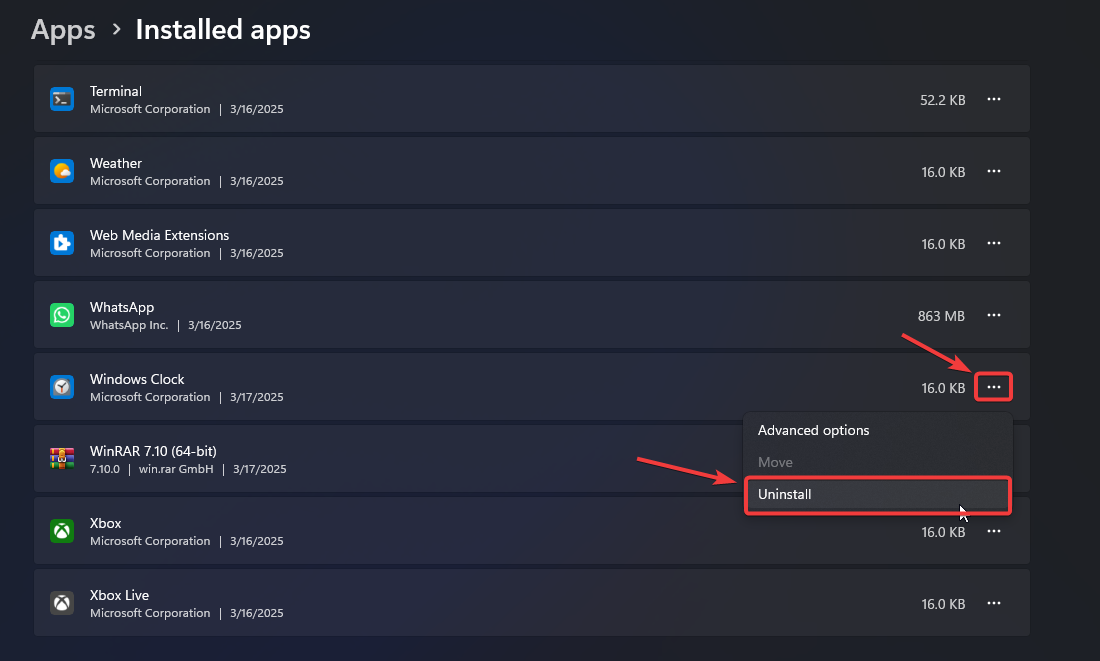This screenshot has width=1100, height=661.
Task: Open the Terminal three-dot options menu
Action: pyautogui.click(x=994, y=99)
